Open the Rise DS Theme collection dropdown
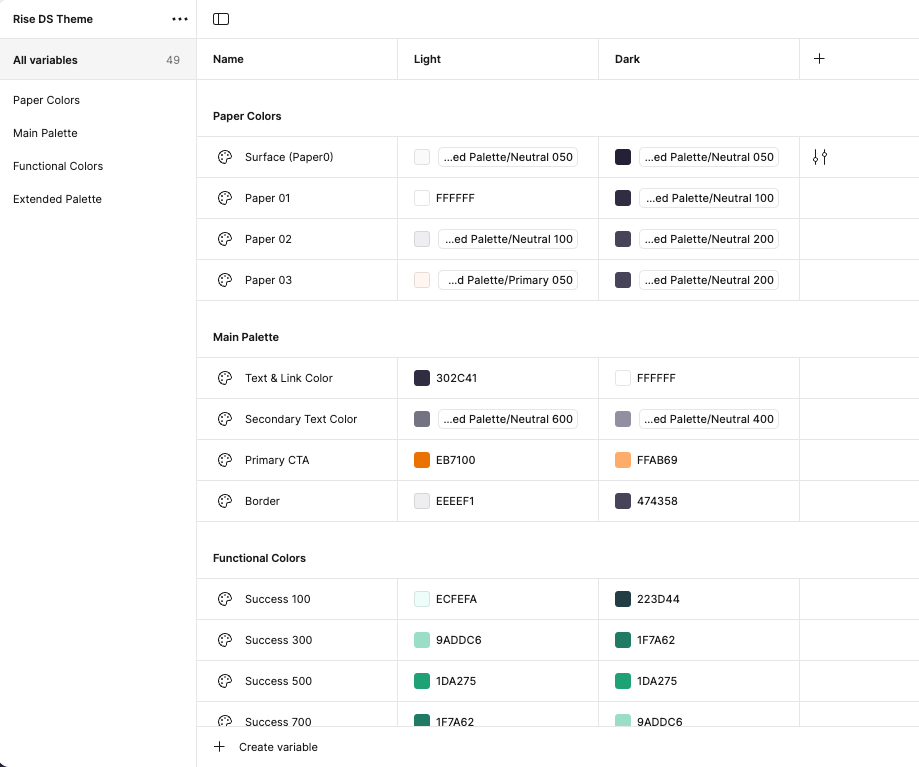Viewport: 919px width, 767px height. coord(52,18)
